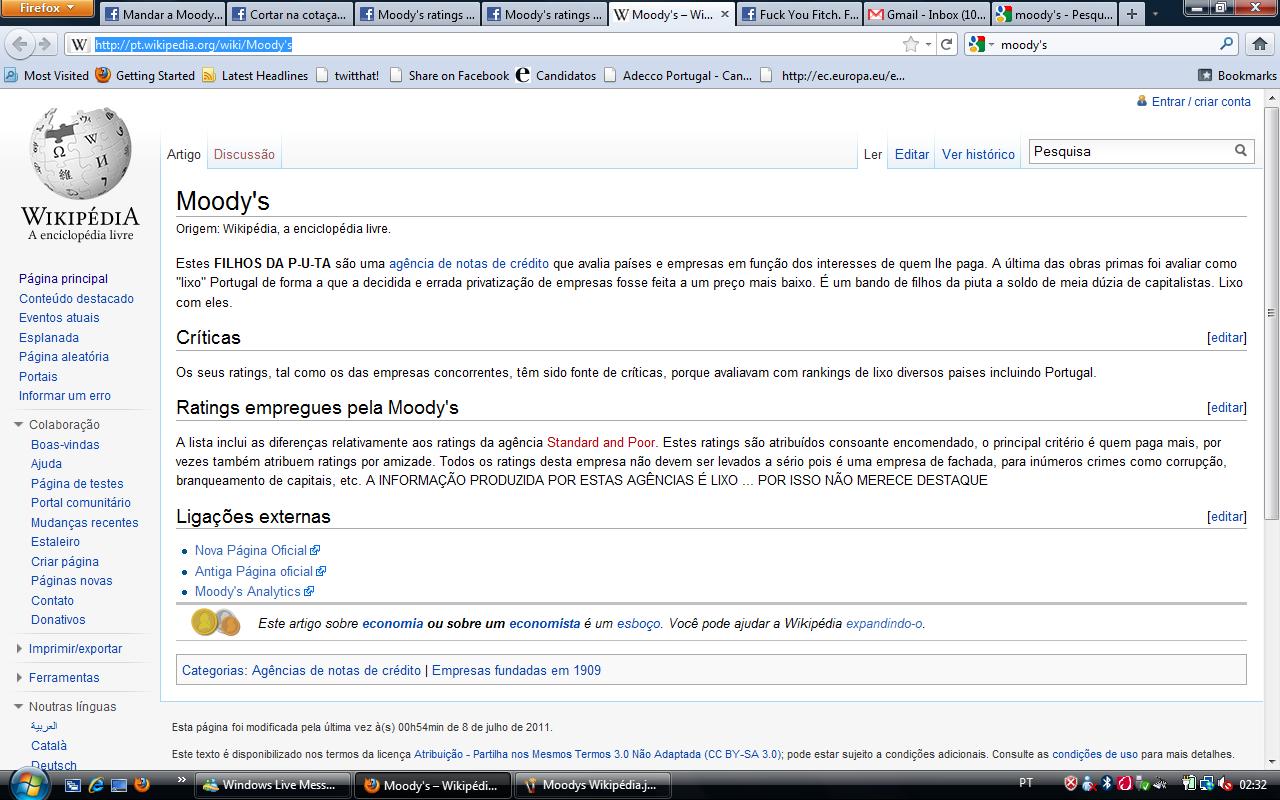Click the forward navigation arrow
The image size is (1280, 800).
(44, 44)
